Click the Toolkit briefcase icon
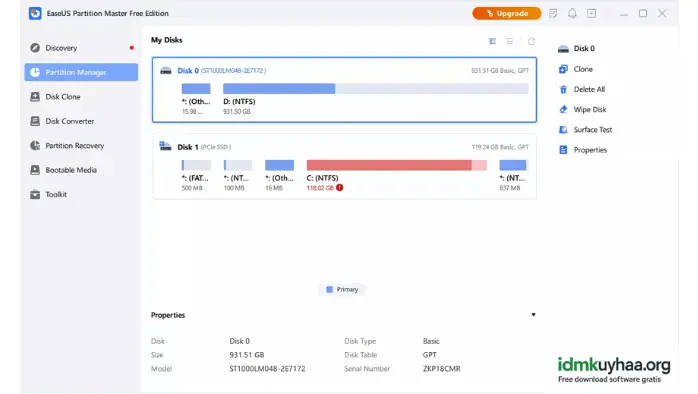Screen dimensions: 698x394 pyautogui.click(x=35, y=195)
